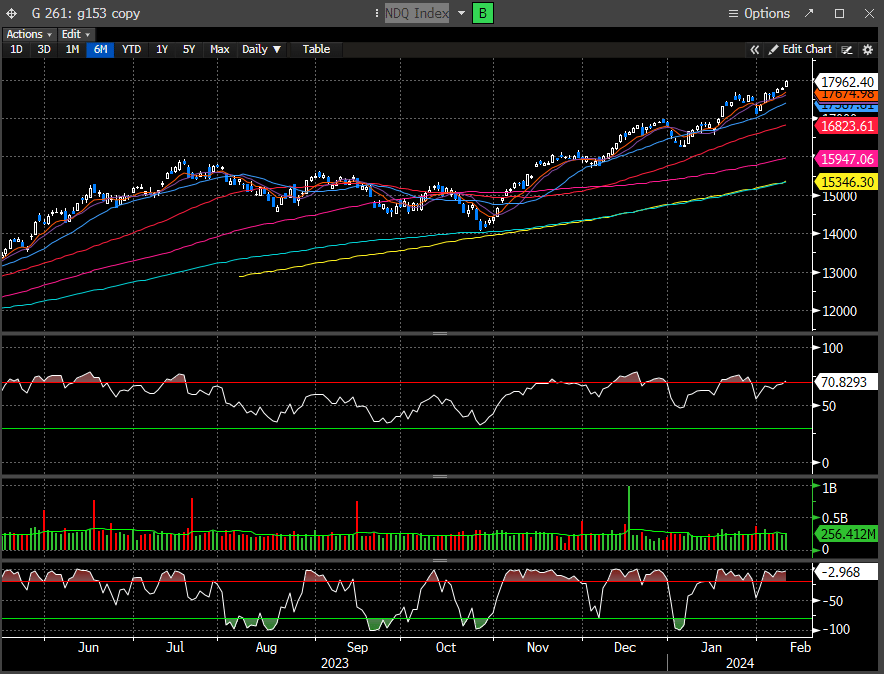The width and height of the screenshot is (884, 674).
Task: Click the 2024 year label on axis
Action: 740,663
